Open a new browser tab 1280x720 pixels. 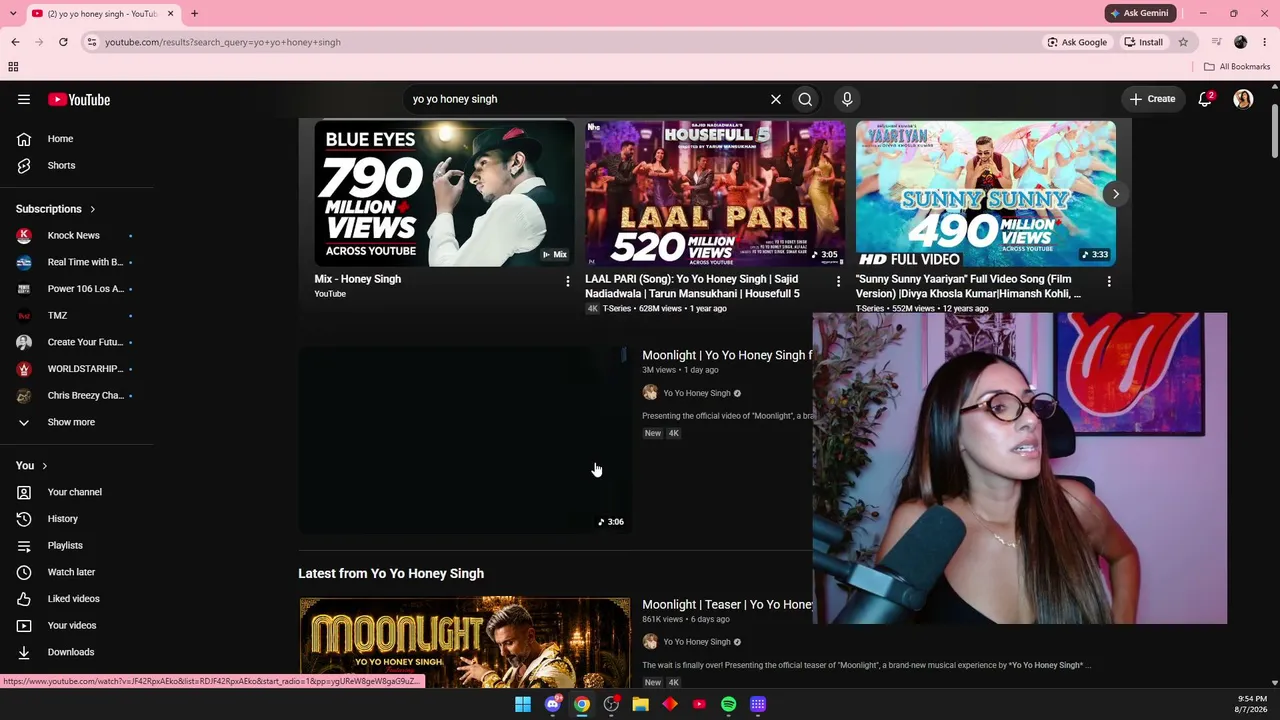pos(194,14)
